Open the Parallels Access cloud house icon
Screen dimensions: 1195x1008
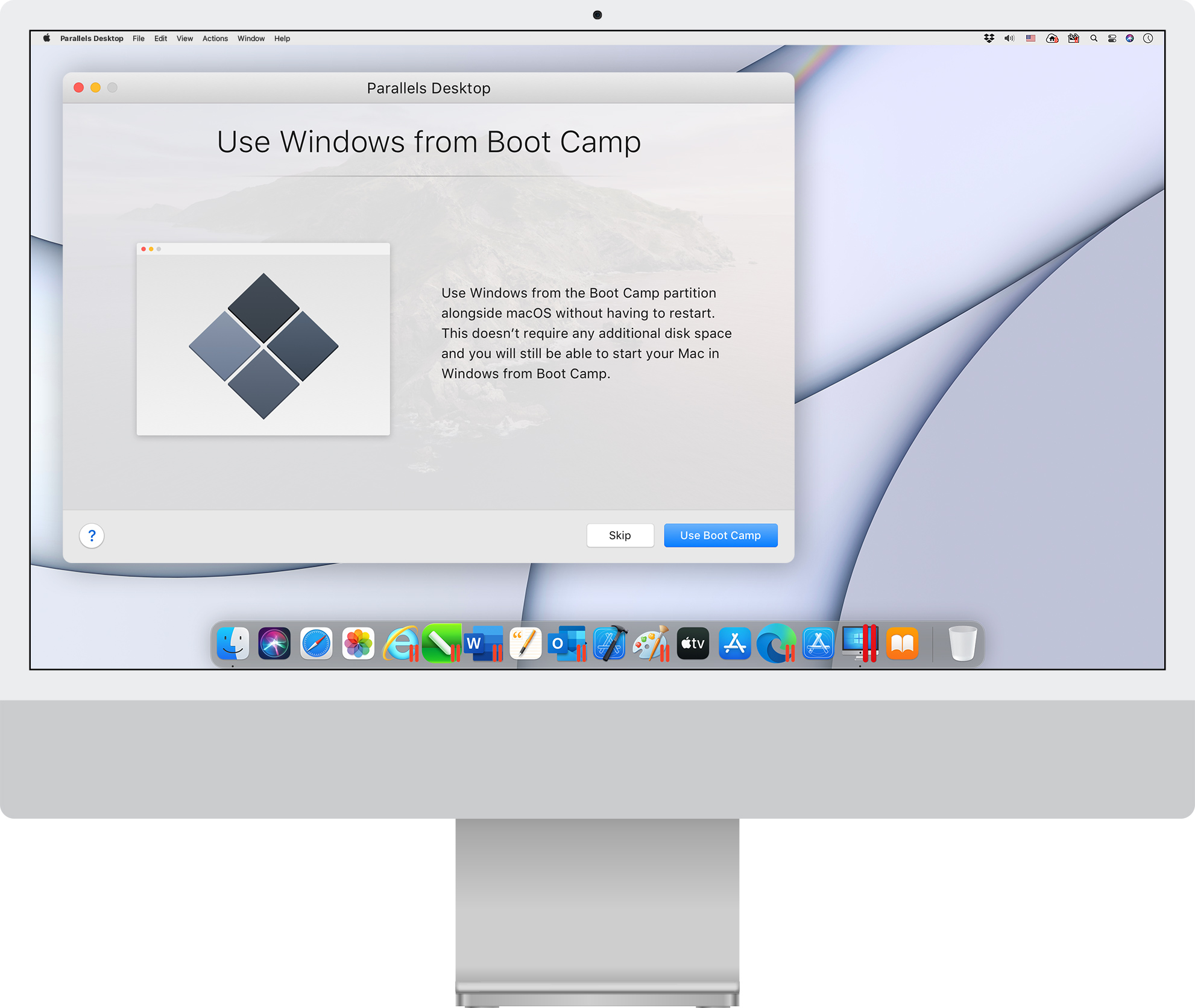(x=1052, y=38)
